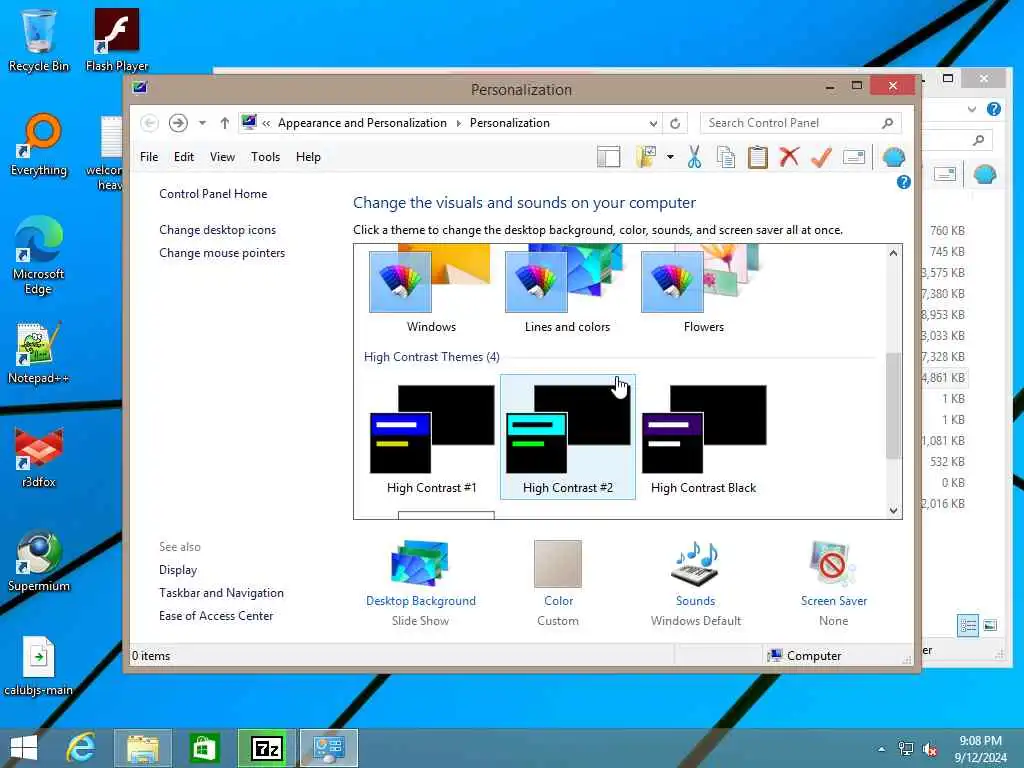The image size is (1024, 768).
Task: Click the Properties toolbar icon in Personalization
Action: 854,157
